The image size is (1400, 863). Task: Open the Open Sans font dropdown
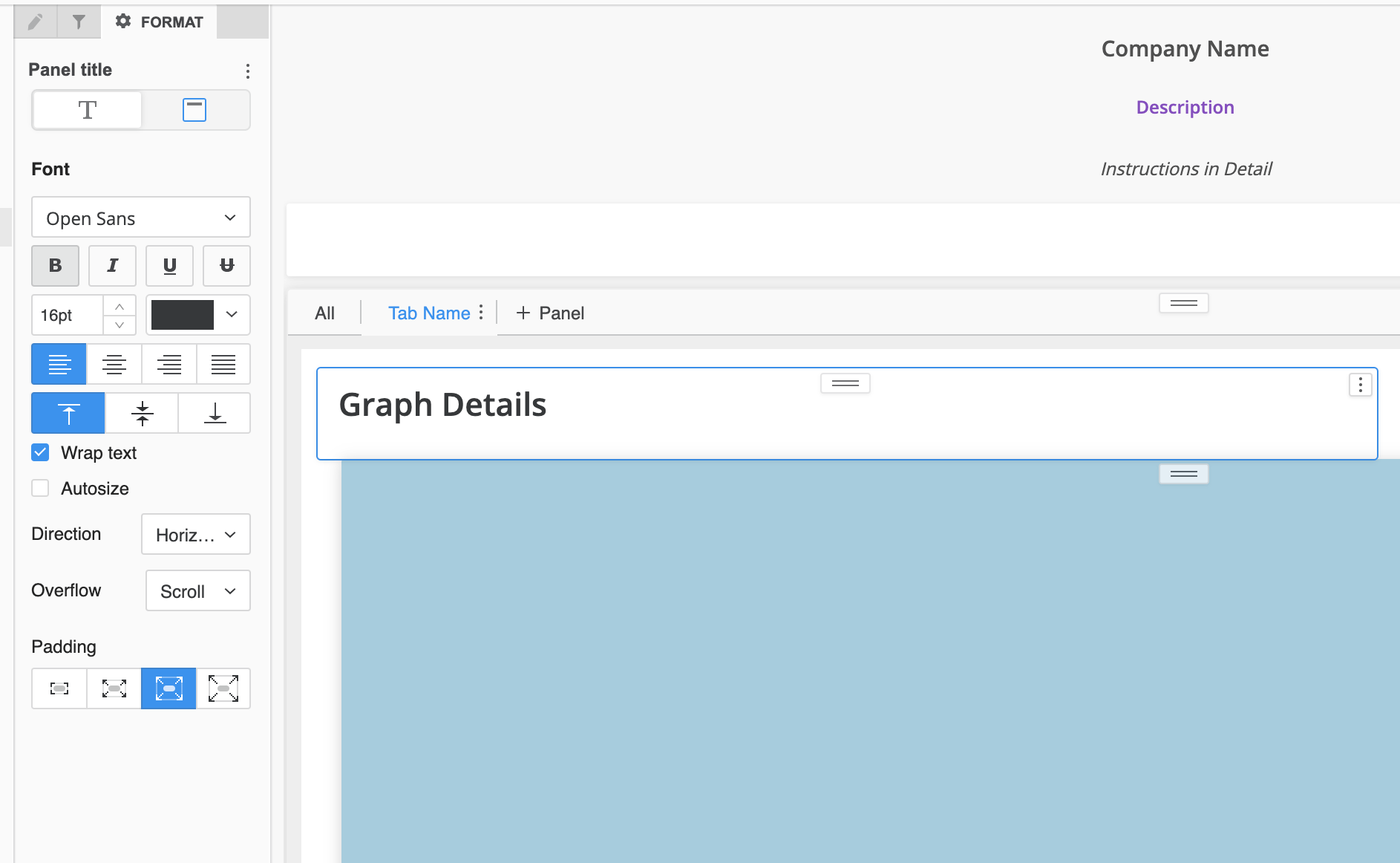(140, 218)
